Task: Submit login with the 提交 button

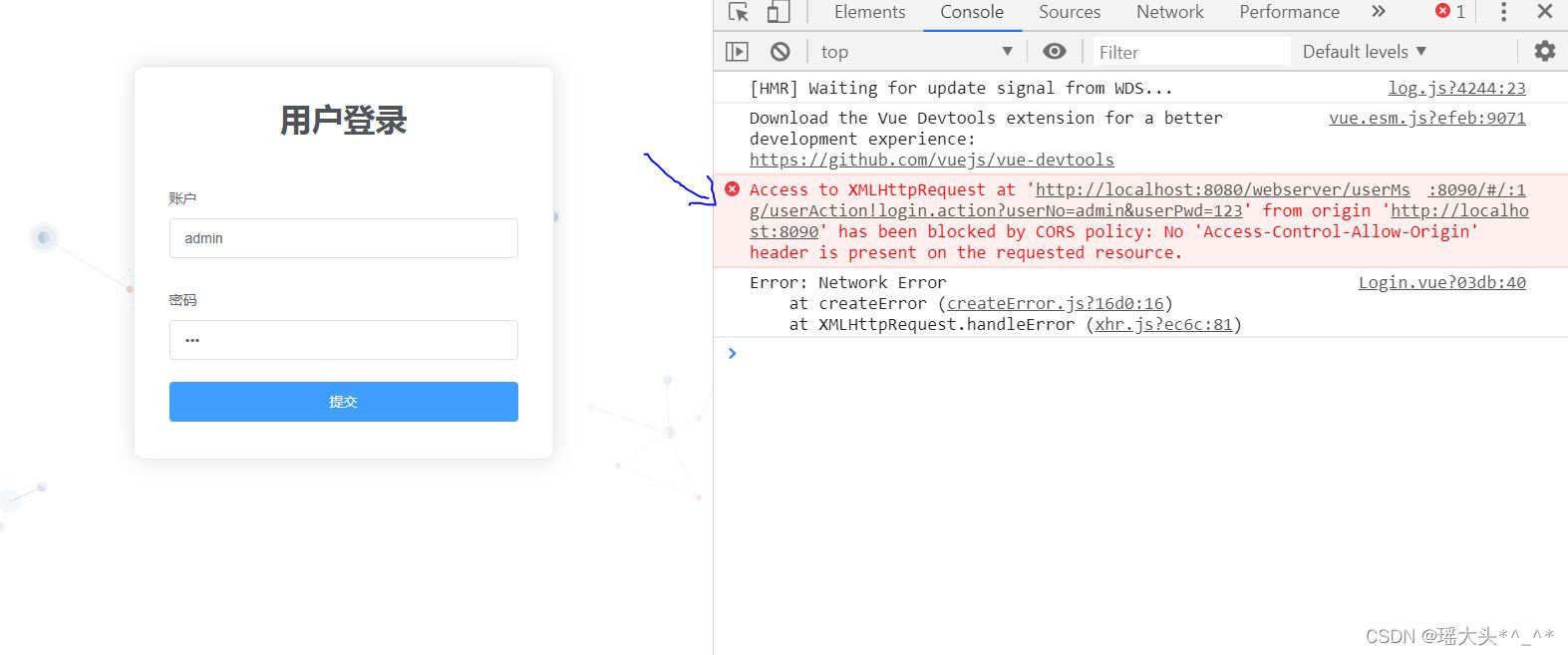Action: point(344,402)
